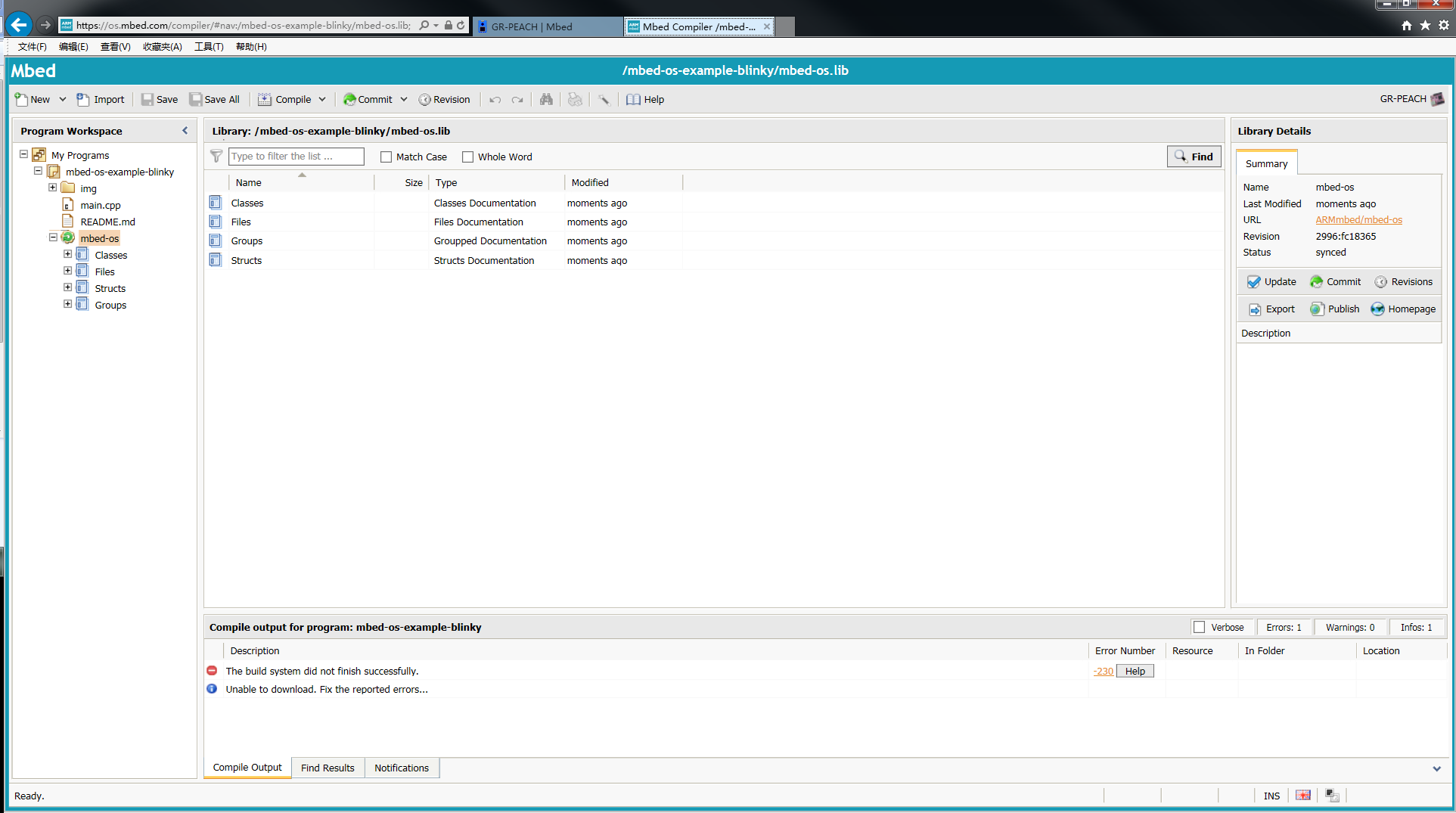Switch to the Notifications tab
Image resolution: width=1456 pixels, height=813 pixels.
point(402,768)
